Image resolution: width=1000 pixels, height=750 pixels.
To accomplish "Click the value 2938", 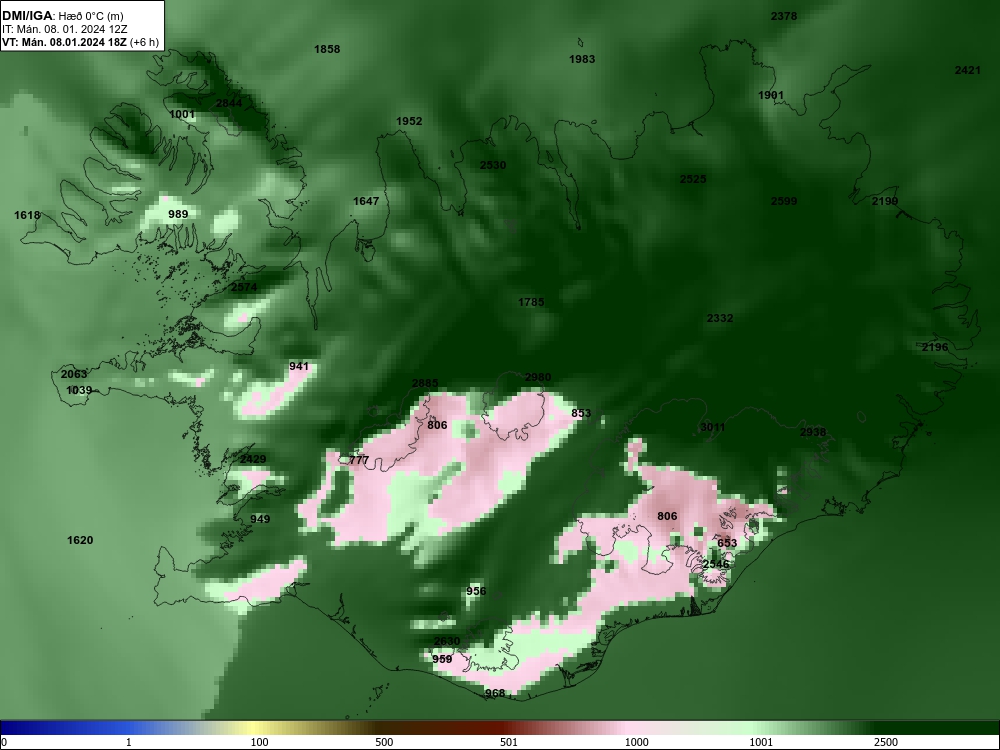I will (x=813, y=432).
